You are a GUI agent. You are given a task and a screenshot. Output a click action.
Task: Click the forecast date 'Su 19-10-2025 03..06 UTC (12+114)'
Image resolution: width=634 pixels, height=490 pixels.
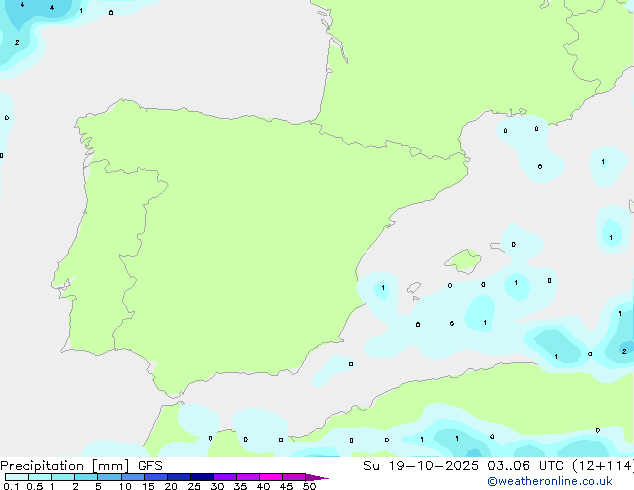click(x=498, y=466)
